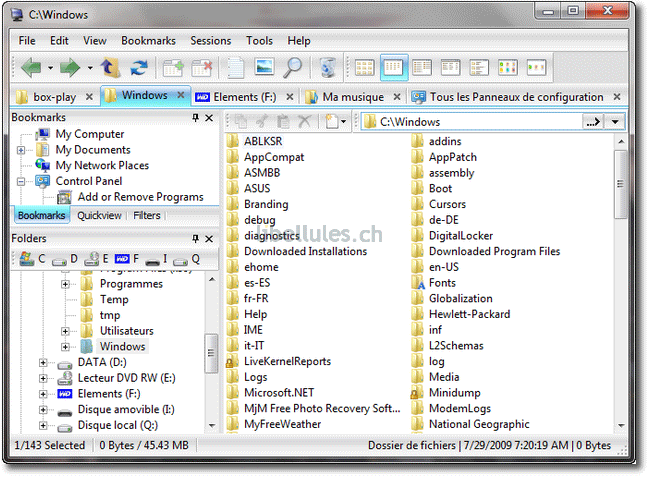The width and height of the screenshot is (649, 477).
Task: Click the address bar Go arrow button
Action: pos(593,122)
